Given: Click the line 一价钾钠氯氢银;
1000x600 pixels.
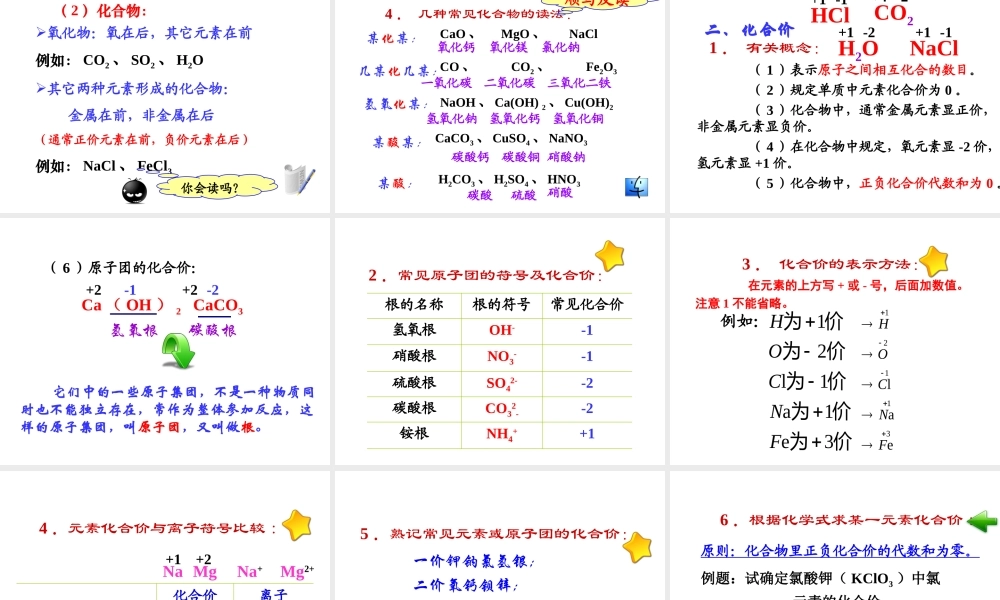Looking at the screenshot, I should pyautogui.click(x=474, y=562).
